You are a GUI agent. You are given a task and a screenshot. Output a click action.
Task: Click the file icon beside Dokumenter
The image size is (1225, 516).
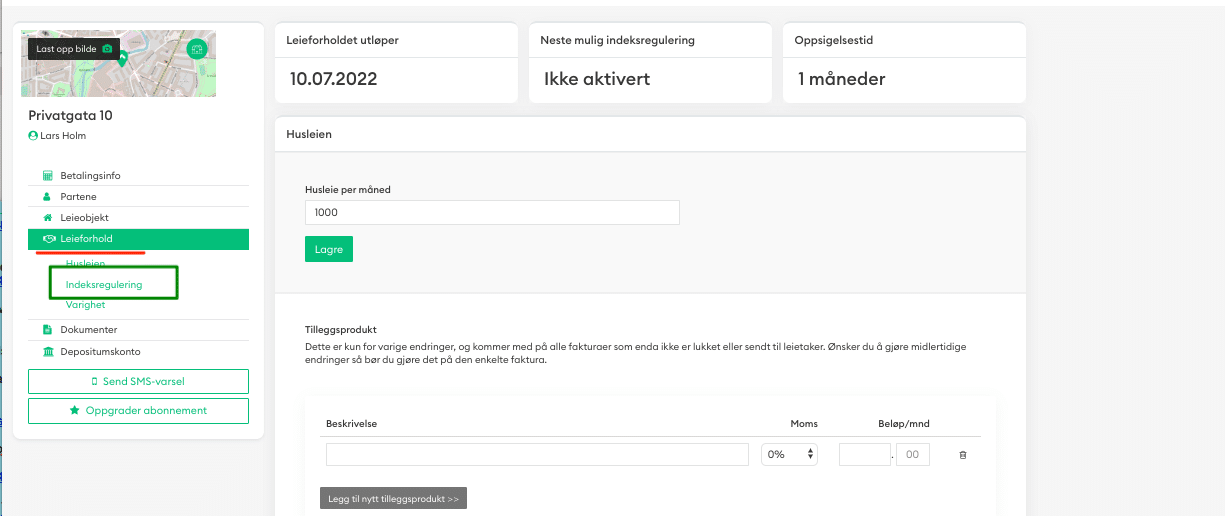[x=47, y=330]
